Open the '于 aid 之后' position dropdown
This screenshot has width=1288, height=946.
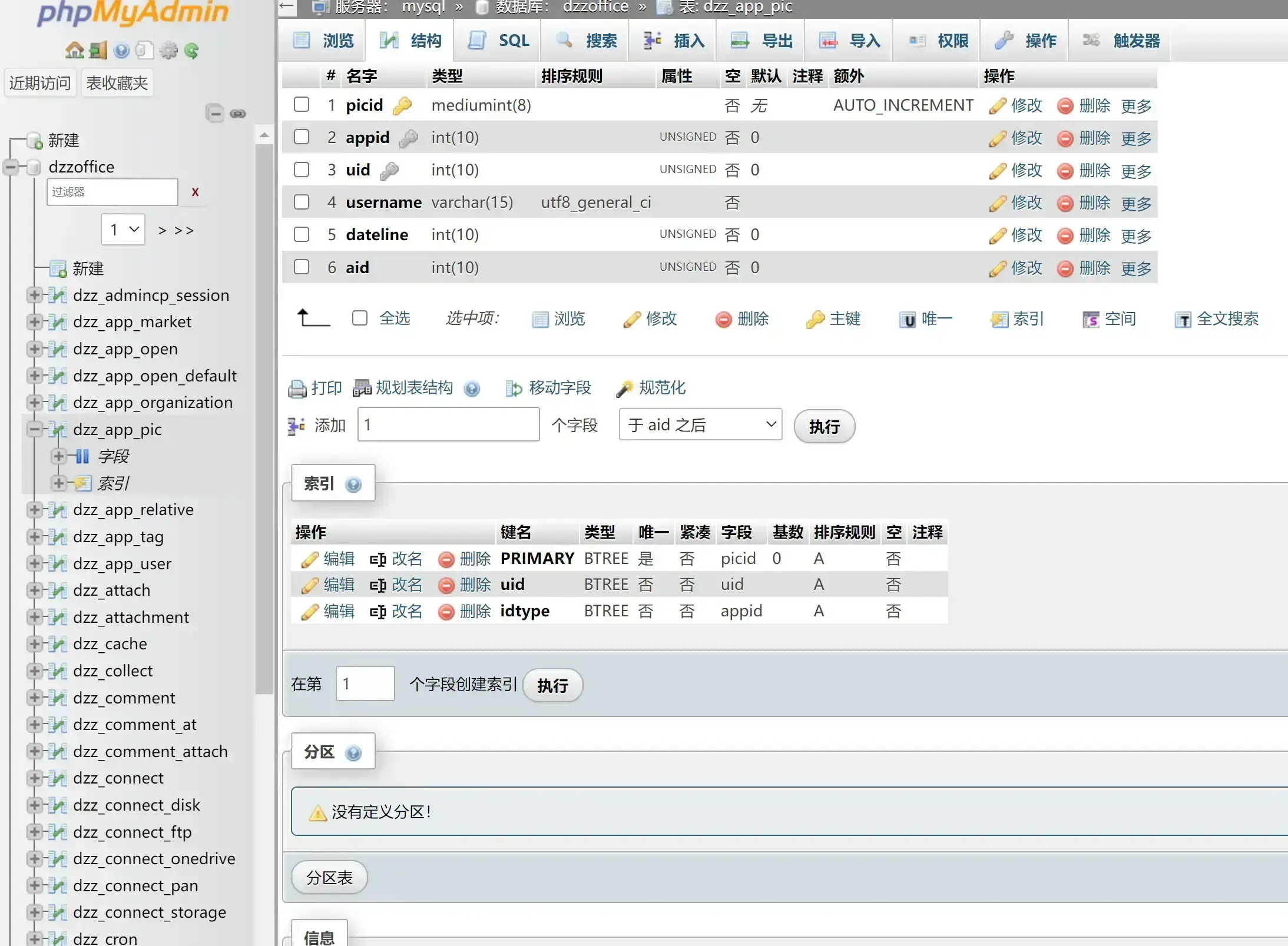pyautogui.click(x=700, y=424)
